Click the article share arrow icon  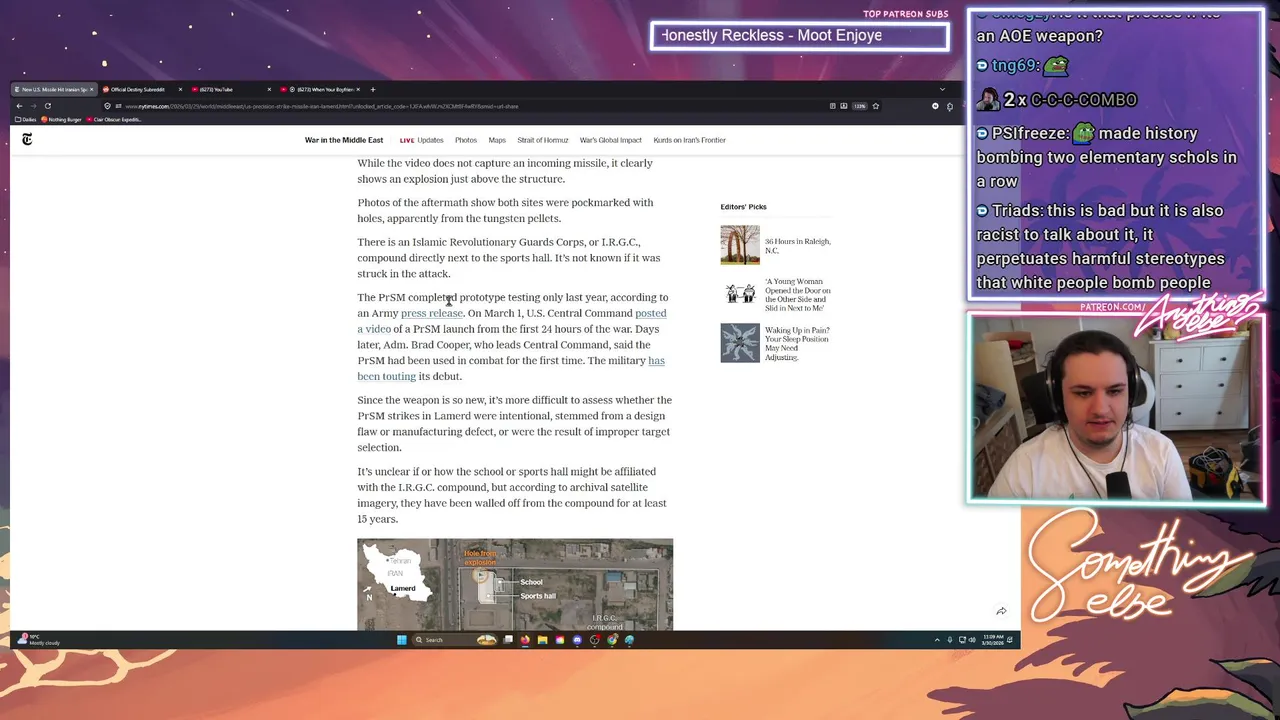click(1001, 611)
